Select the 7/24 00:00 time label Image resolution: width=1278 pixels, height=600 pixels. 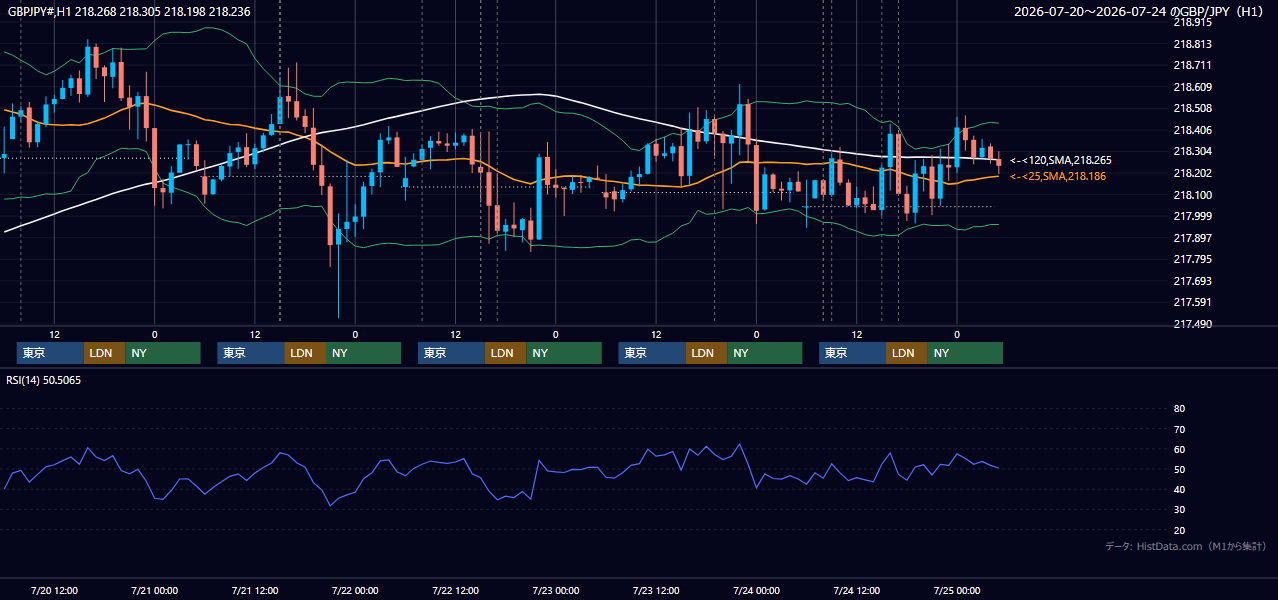(x=757, y=590)
